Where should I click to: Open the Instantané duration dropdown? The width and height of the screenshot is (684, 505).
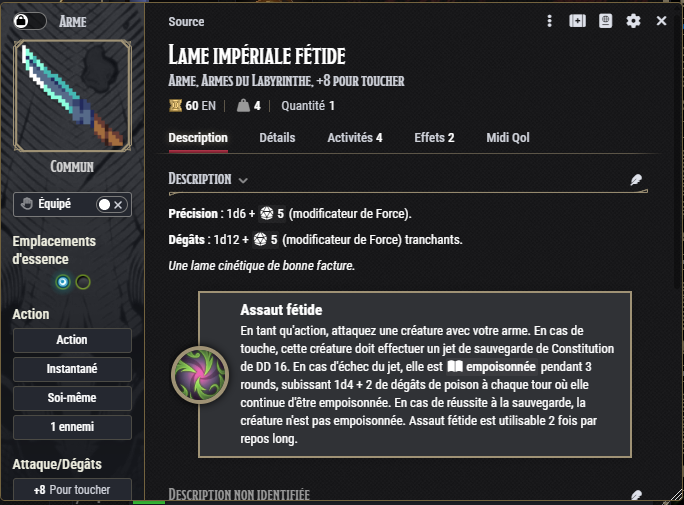click(x=72, y=369)
